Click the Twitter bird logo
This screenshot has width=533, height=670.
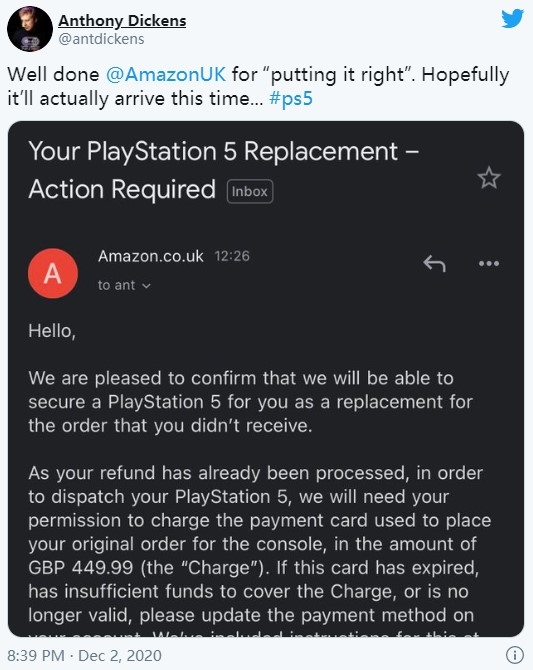[512, 18]
